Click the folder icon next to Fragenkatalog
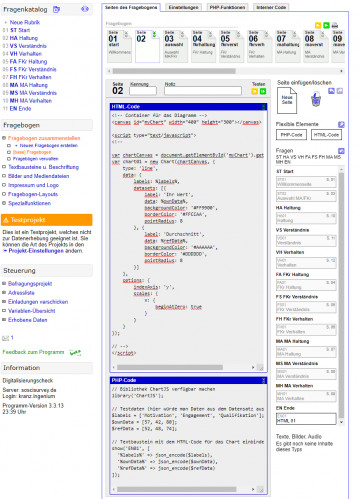 56,9
